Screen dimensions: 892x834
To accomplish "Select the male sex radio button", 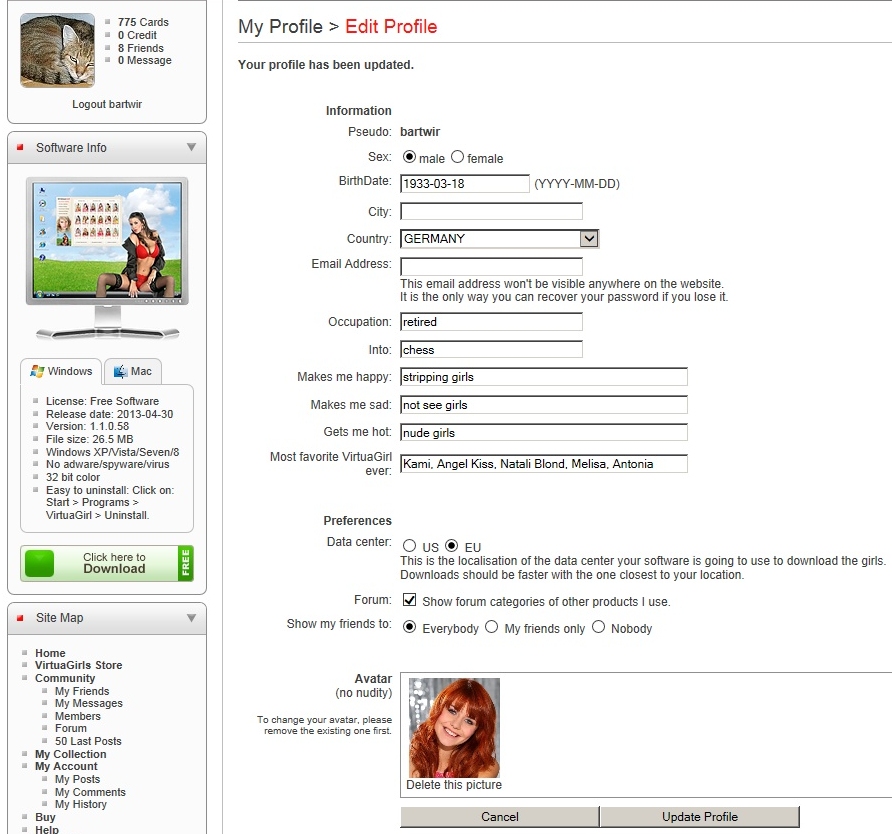I will [x=409, y=156].
